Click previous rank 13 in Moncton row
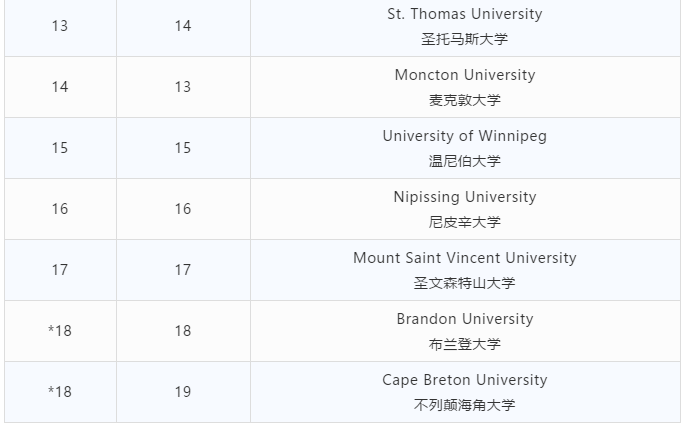The image size is (686, 429). tap(183, 87)
